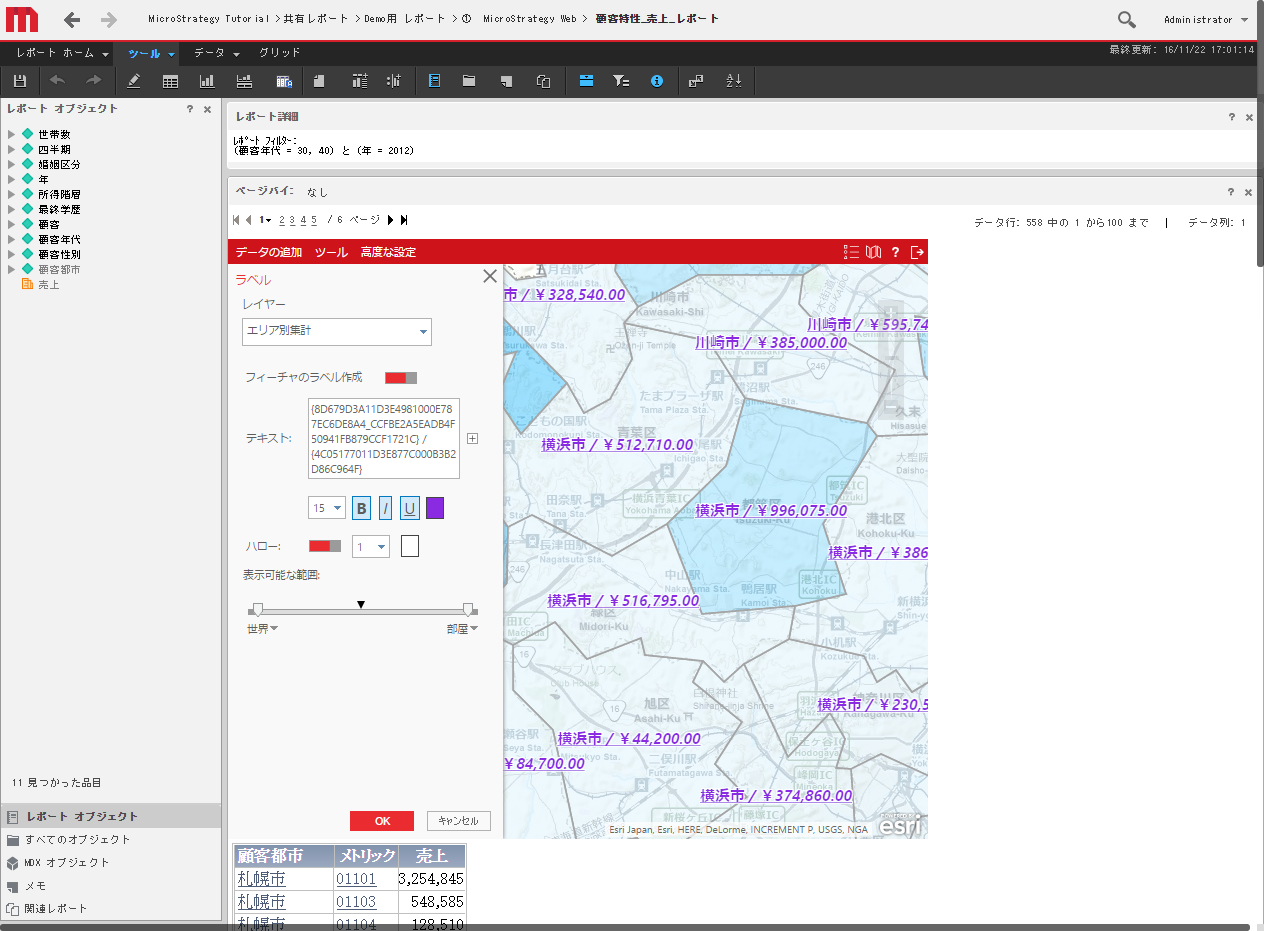This screenshot has height=931, width=1264.
Task: Click the blue report details info icon
Action: click(x=657, y=81)
